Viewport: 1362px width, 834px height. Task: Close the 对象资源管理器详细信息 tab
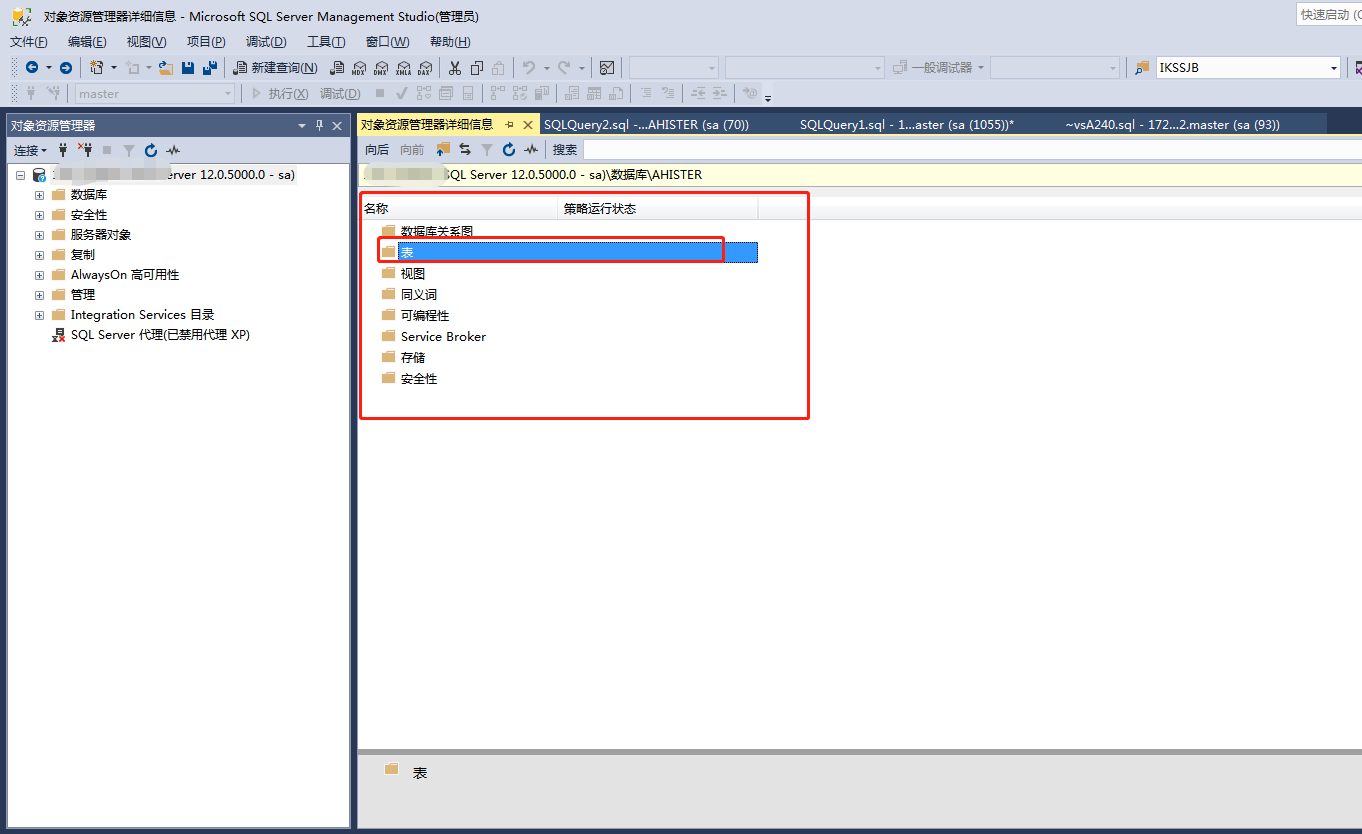point(528,125)
